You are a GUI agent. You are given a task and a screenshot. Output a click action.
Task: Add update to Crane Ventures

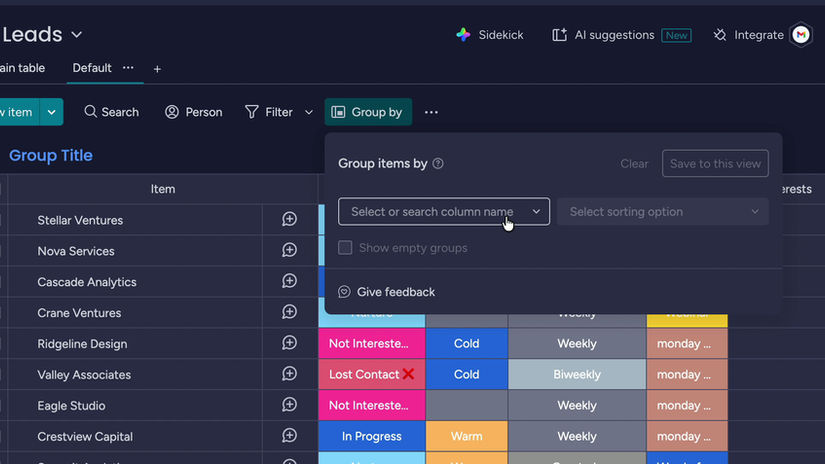[289, 312]
